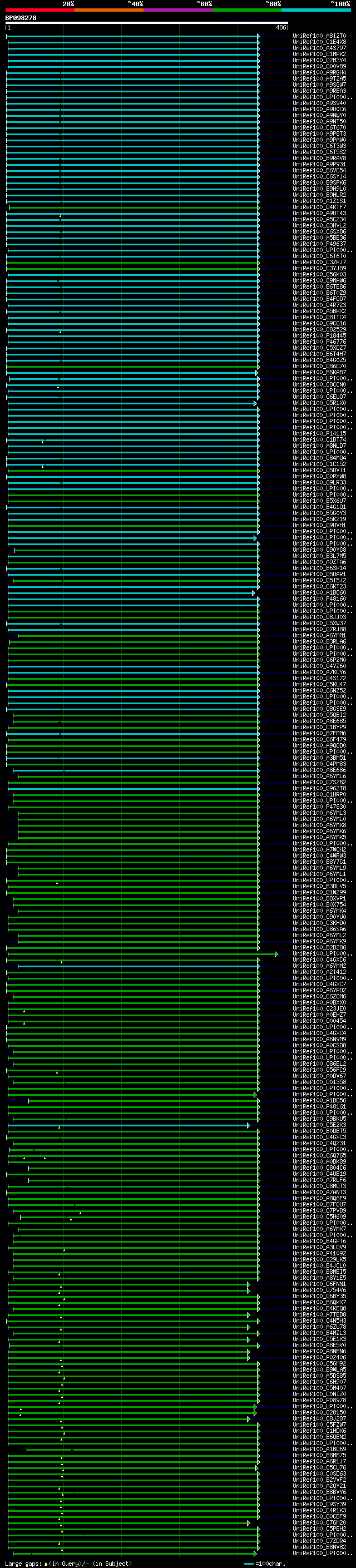The width and height of the screenshot is (356, 1568).
Task: Select hit UniRef100_C4WRW3
Action: coord(319,856)
